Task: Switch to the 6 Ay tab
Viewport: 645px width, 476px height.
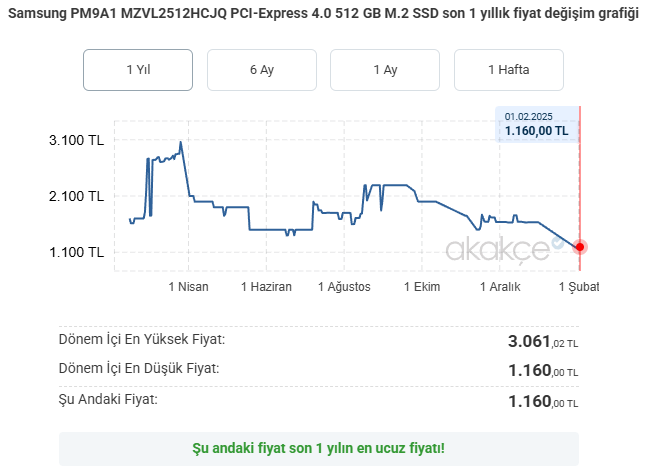Action: tap(262, 70)
